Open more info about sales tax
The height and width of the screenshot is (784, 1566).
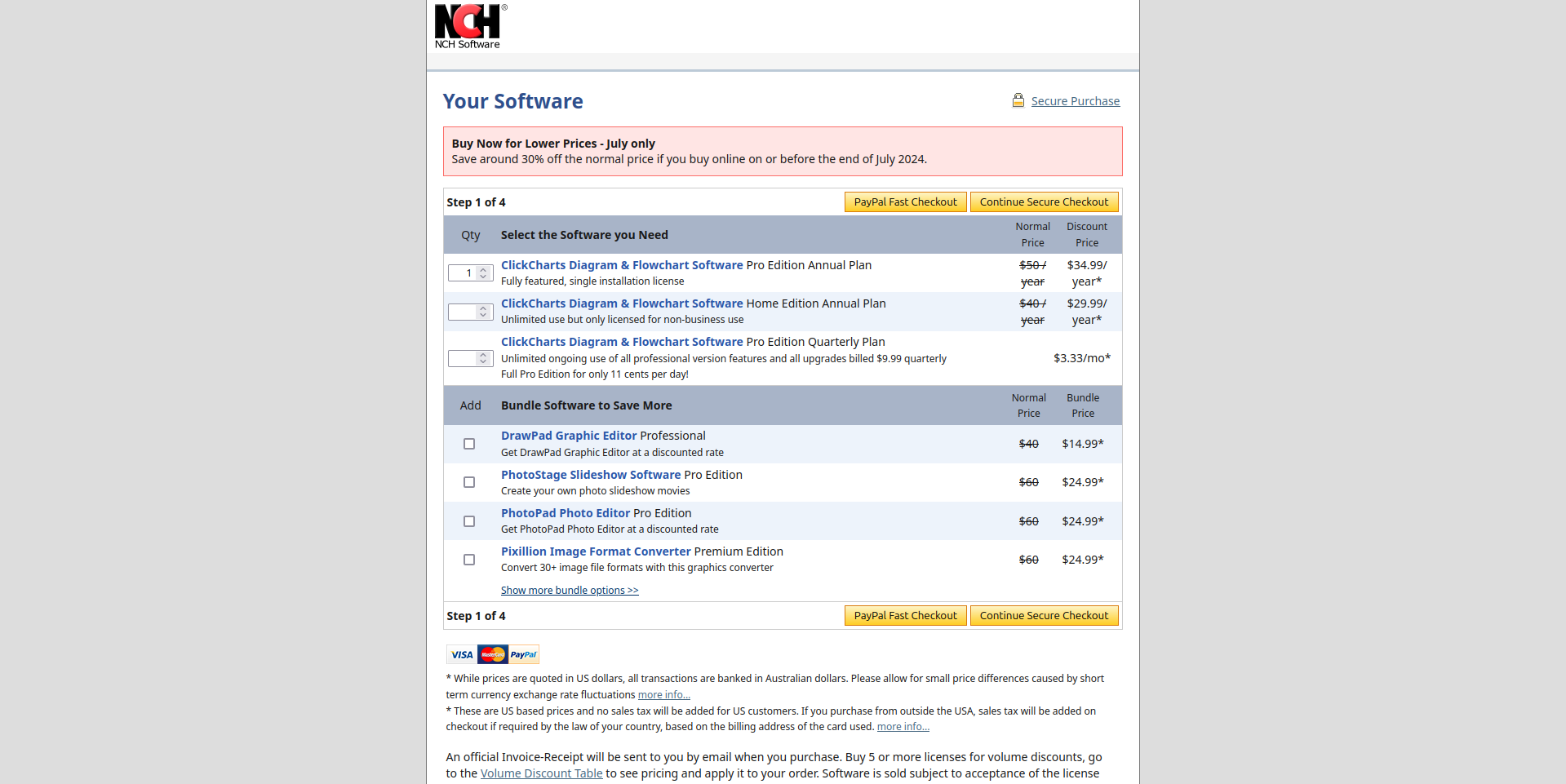[x=903, y=727]
